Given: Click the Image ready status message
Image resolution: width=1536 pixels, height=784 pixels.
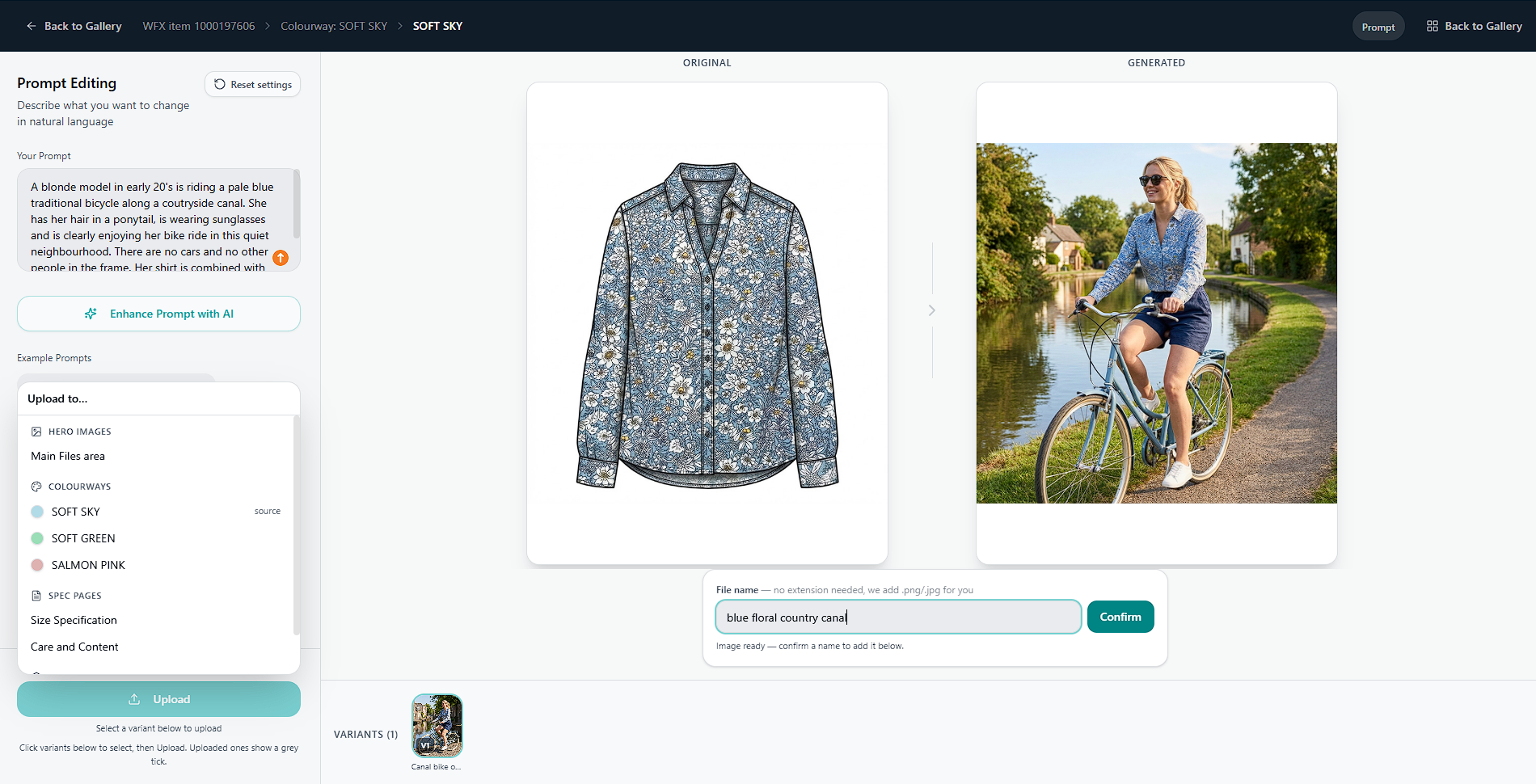Looking at the screenshot, I should tap(810, 646).
